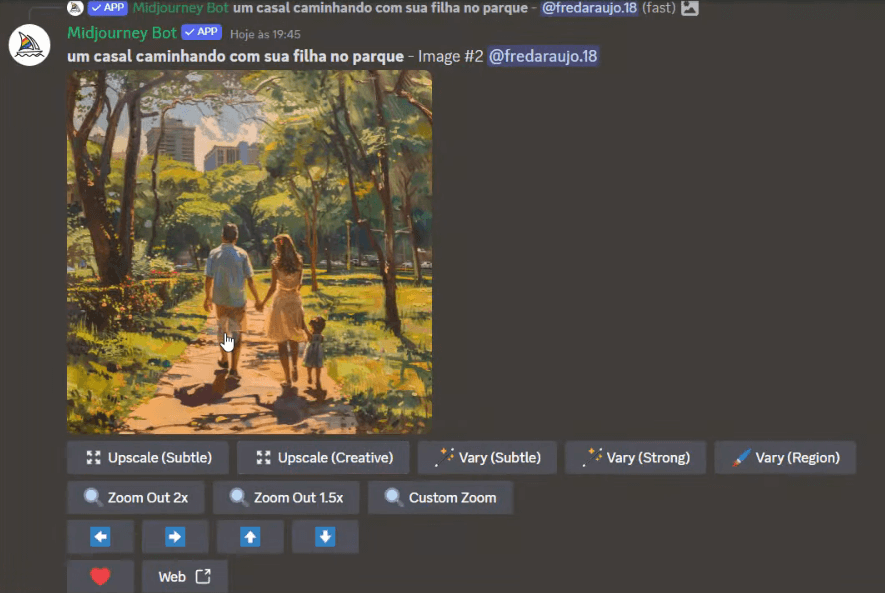The image size is (885, 593).
Task: Click the reply preview prompt text
Action: (x=380, y=8)
